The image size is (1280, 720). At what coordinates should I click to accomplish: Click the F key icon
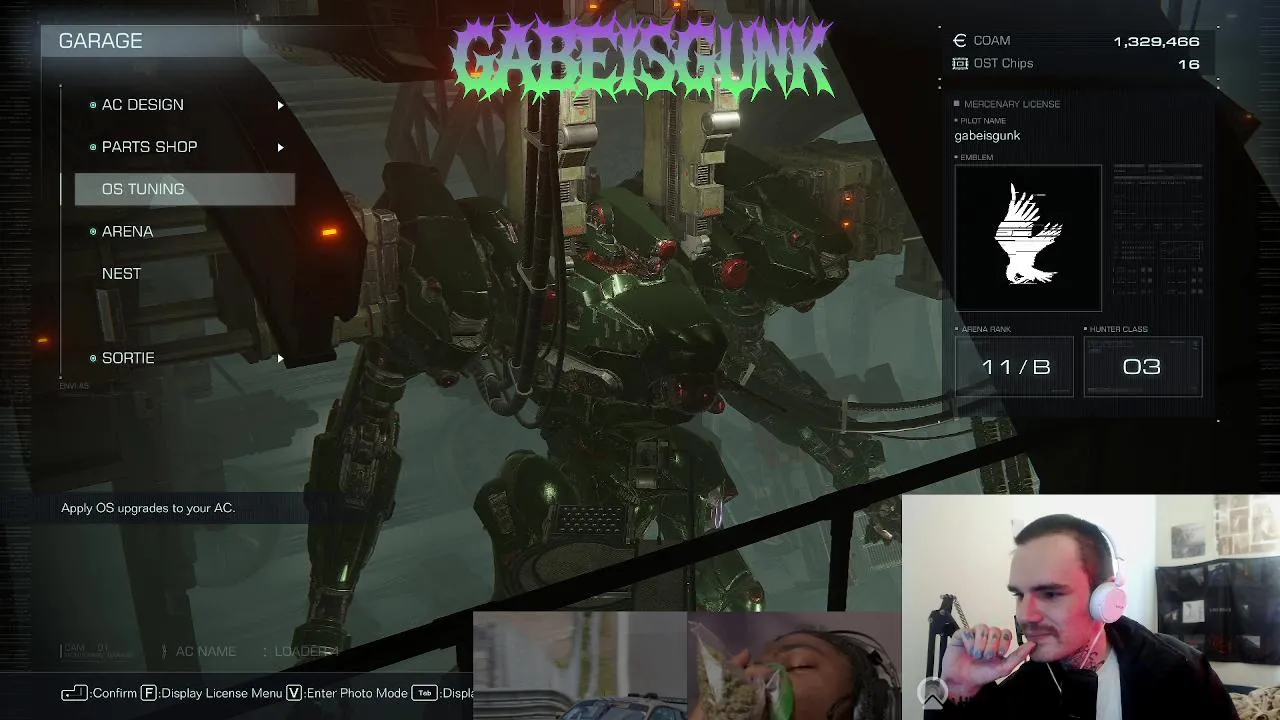pyautogui.click(x=148, y=693)
